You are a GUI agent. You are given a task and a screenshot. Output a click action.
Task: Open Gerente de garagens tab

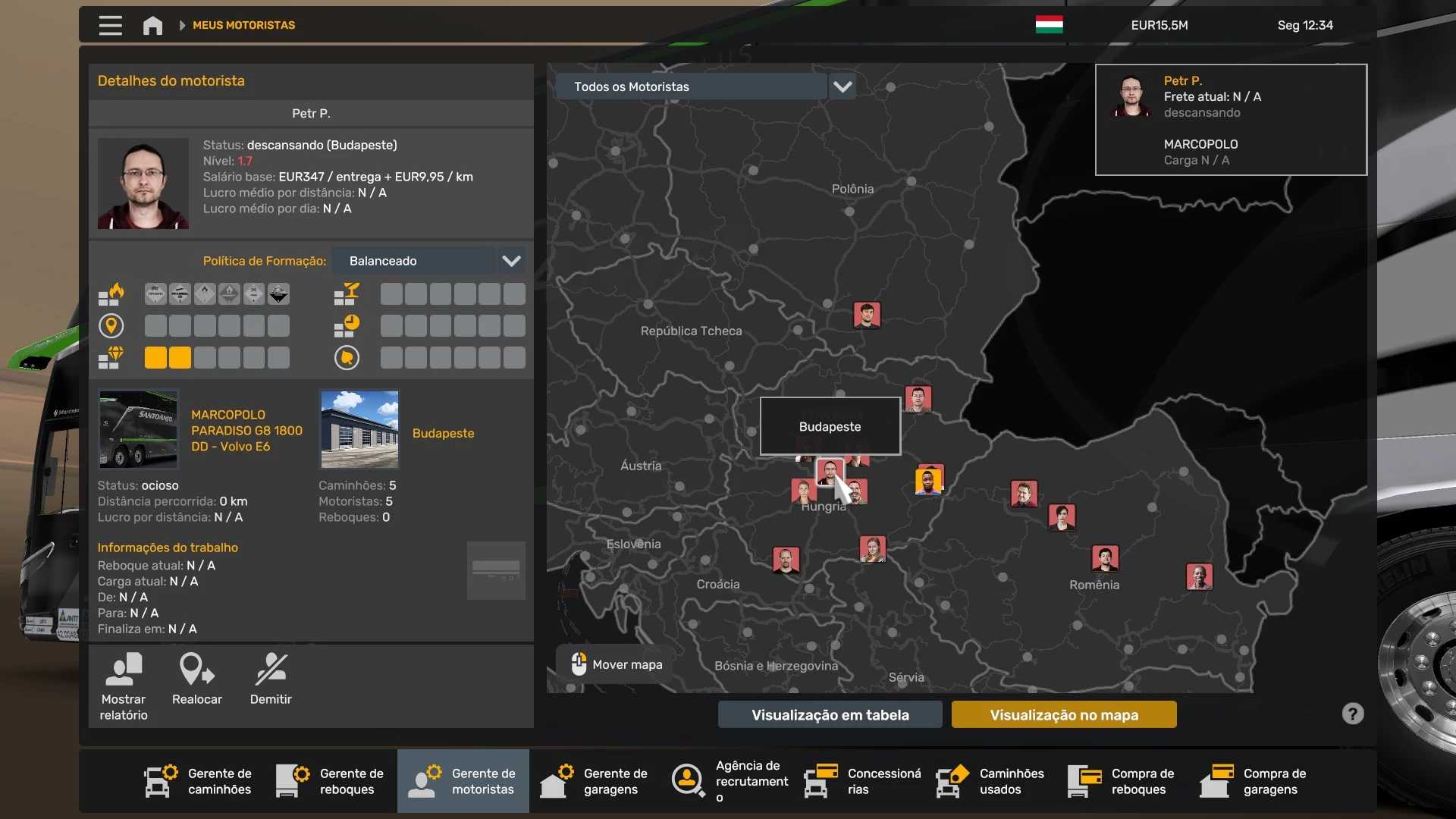595,781
